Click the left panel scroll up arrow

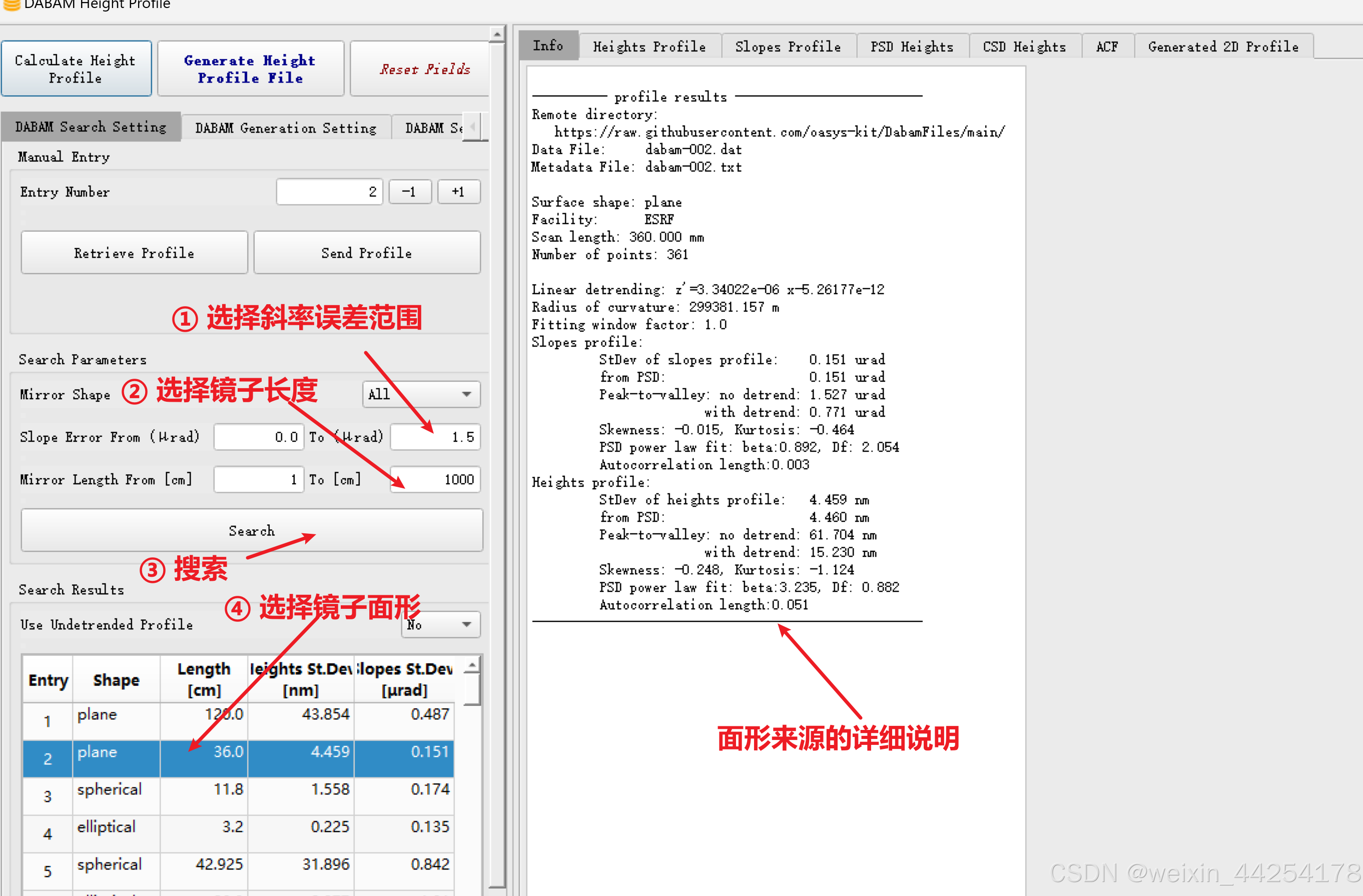point(497,35)
